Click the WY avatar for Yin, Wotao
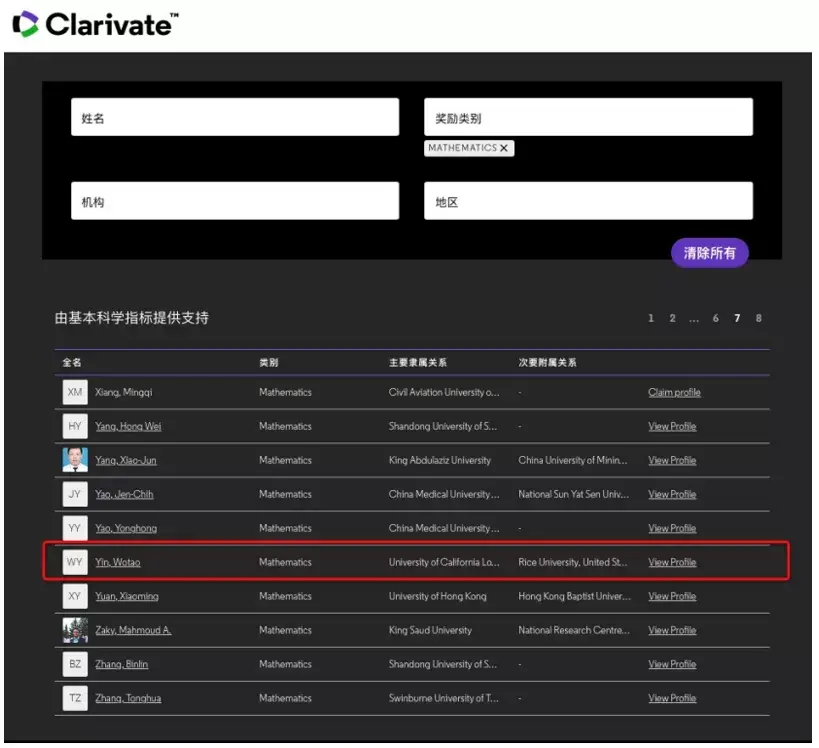819x748 pixels. click(75, 562)
